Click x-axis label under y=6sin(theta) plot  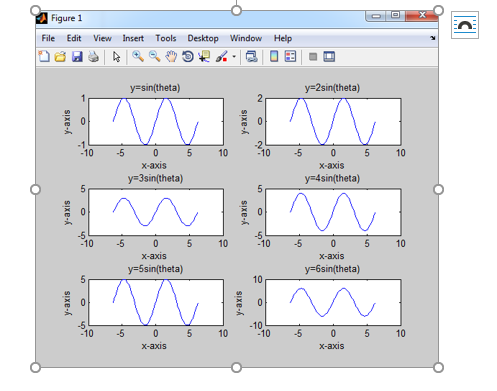tap(332, 346)
